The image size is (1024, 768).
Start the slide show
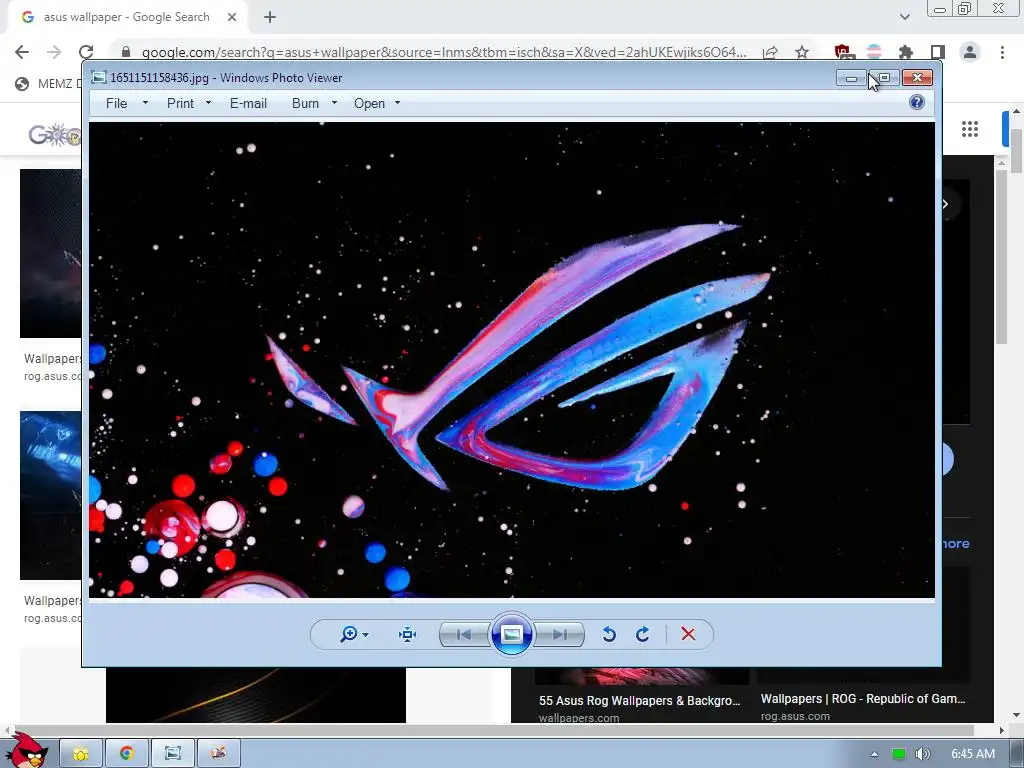tap(511, 634)
